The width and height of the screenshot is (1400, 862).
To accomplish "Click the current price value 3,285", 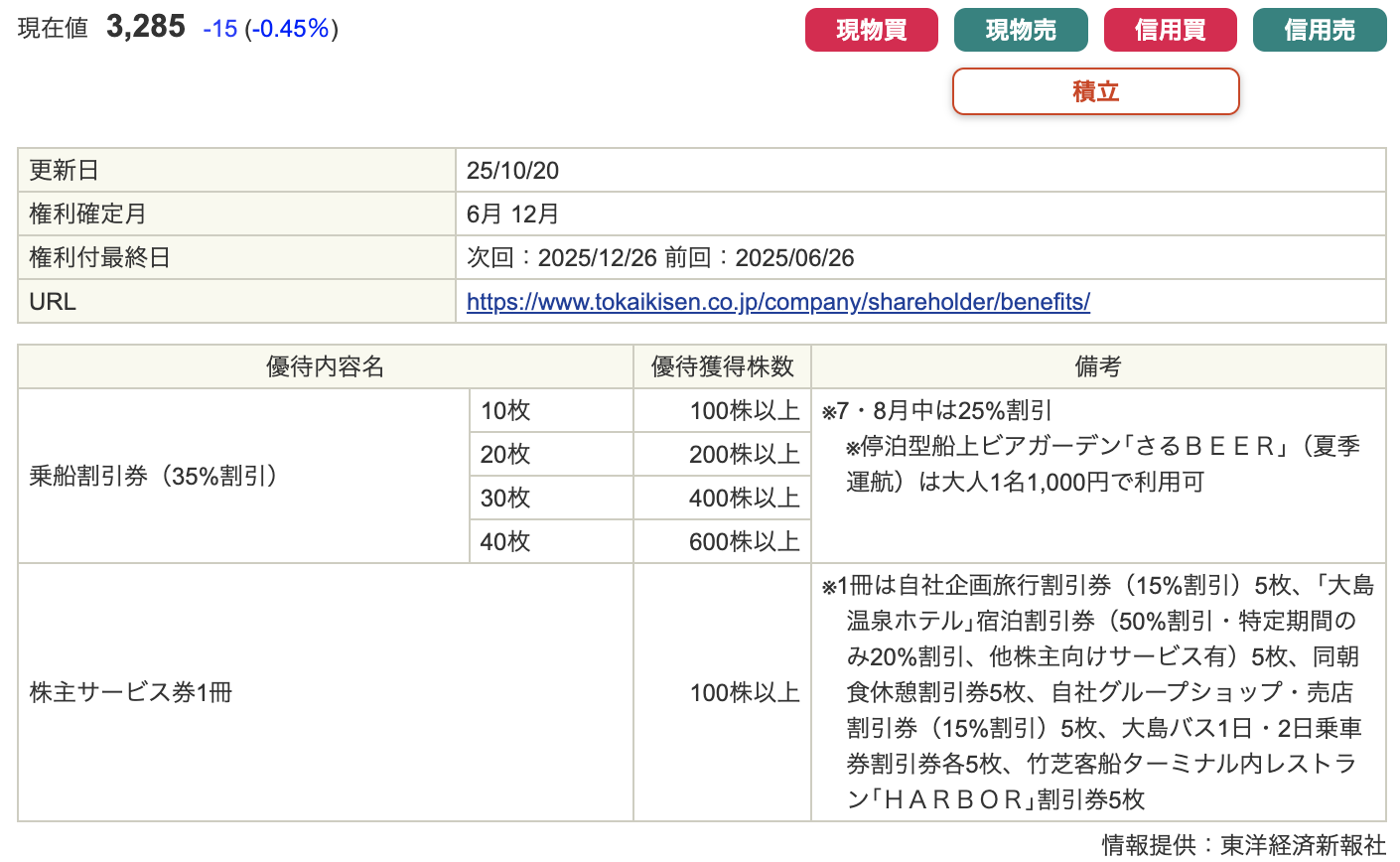I will [145, 27].
